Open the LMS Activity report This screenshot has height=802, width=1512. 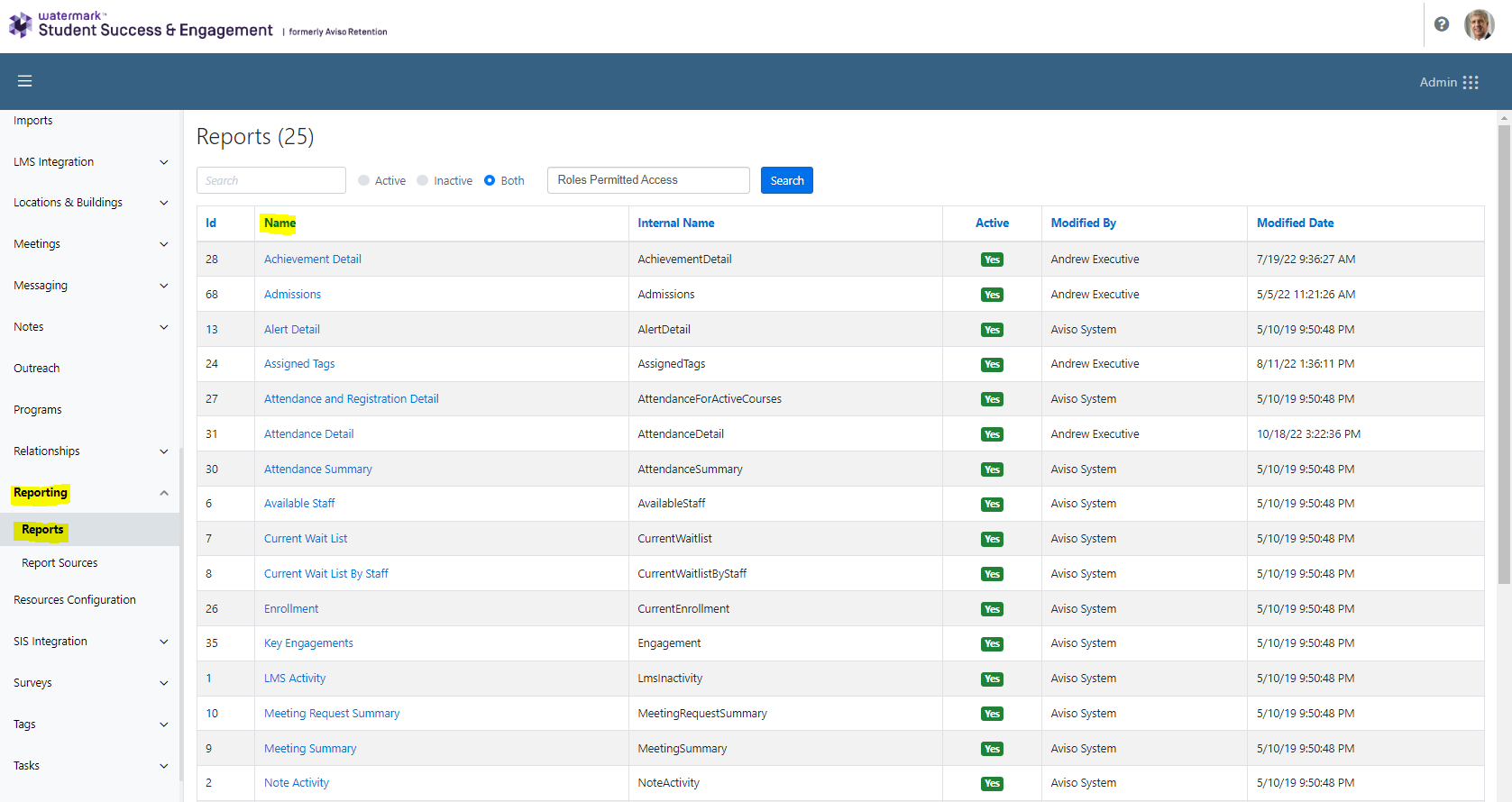tap(295, 679)
